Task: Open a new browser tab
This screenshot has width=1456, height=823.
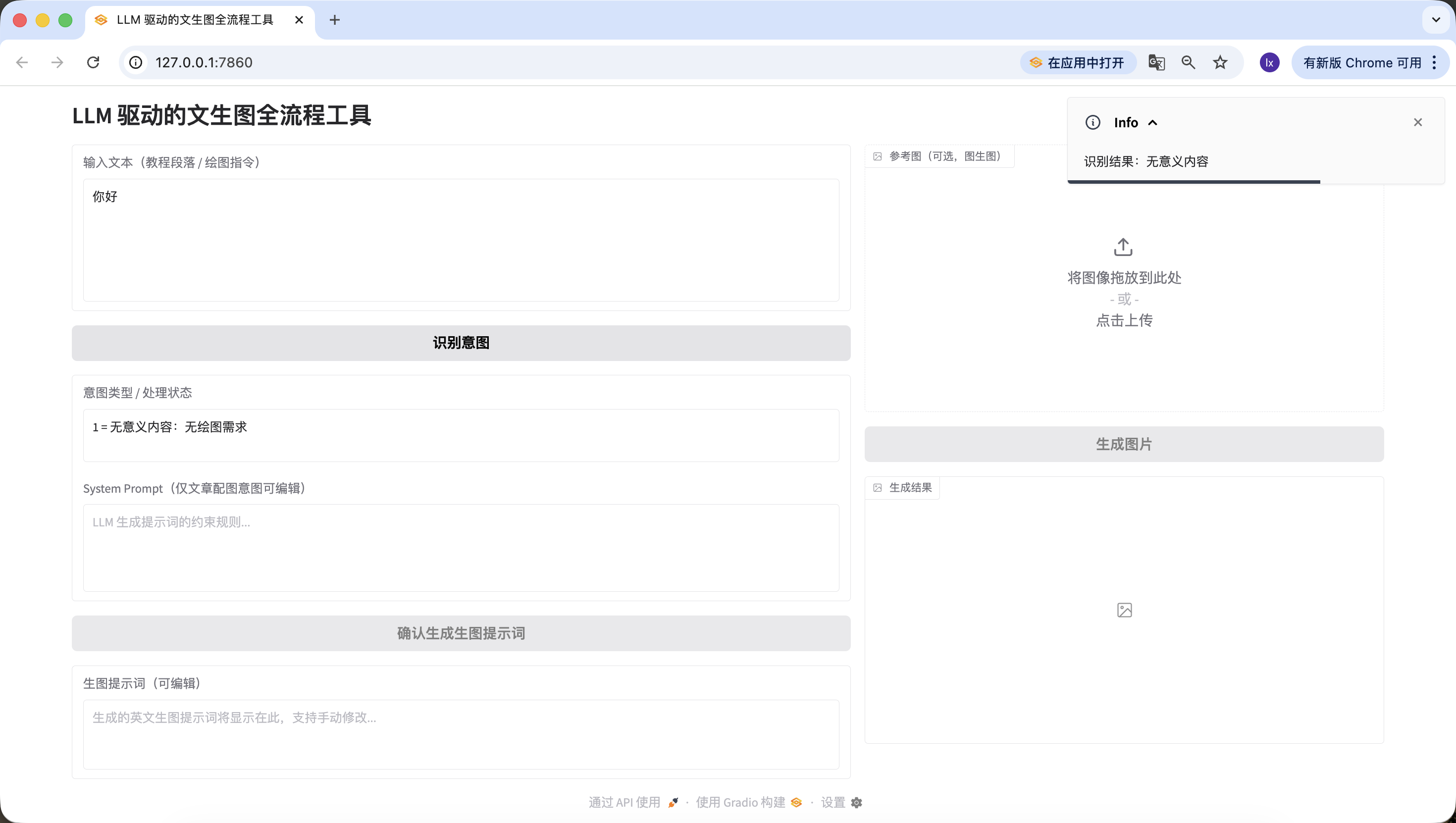Action: (x=335, y=20)
